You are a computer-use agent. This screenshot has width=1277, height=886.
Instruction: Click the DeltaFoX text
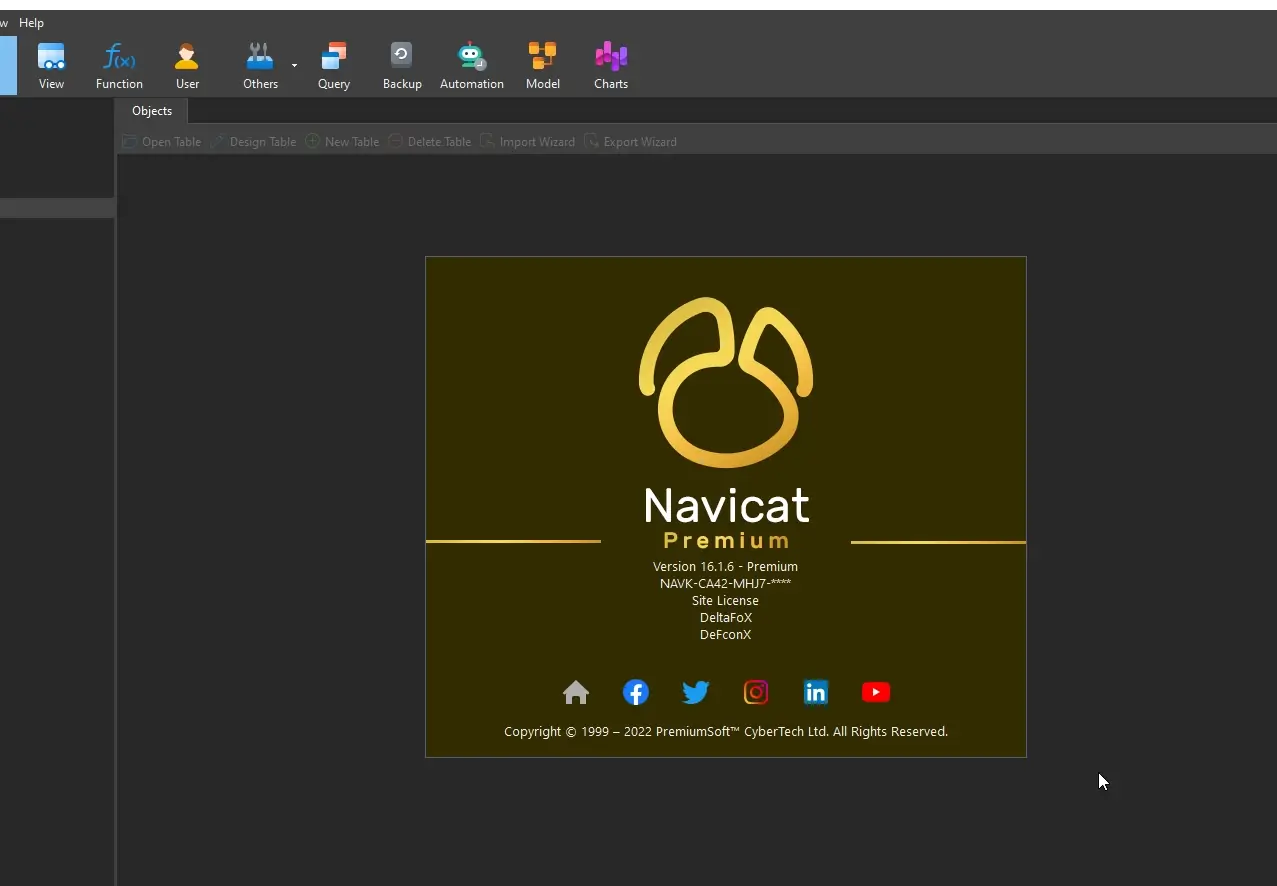click(x=725, y=617)
